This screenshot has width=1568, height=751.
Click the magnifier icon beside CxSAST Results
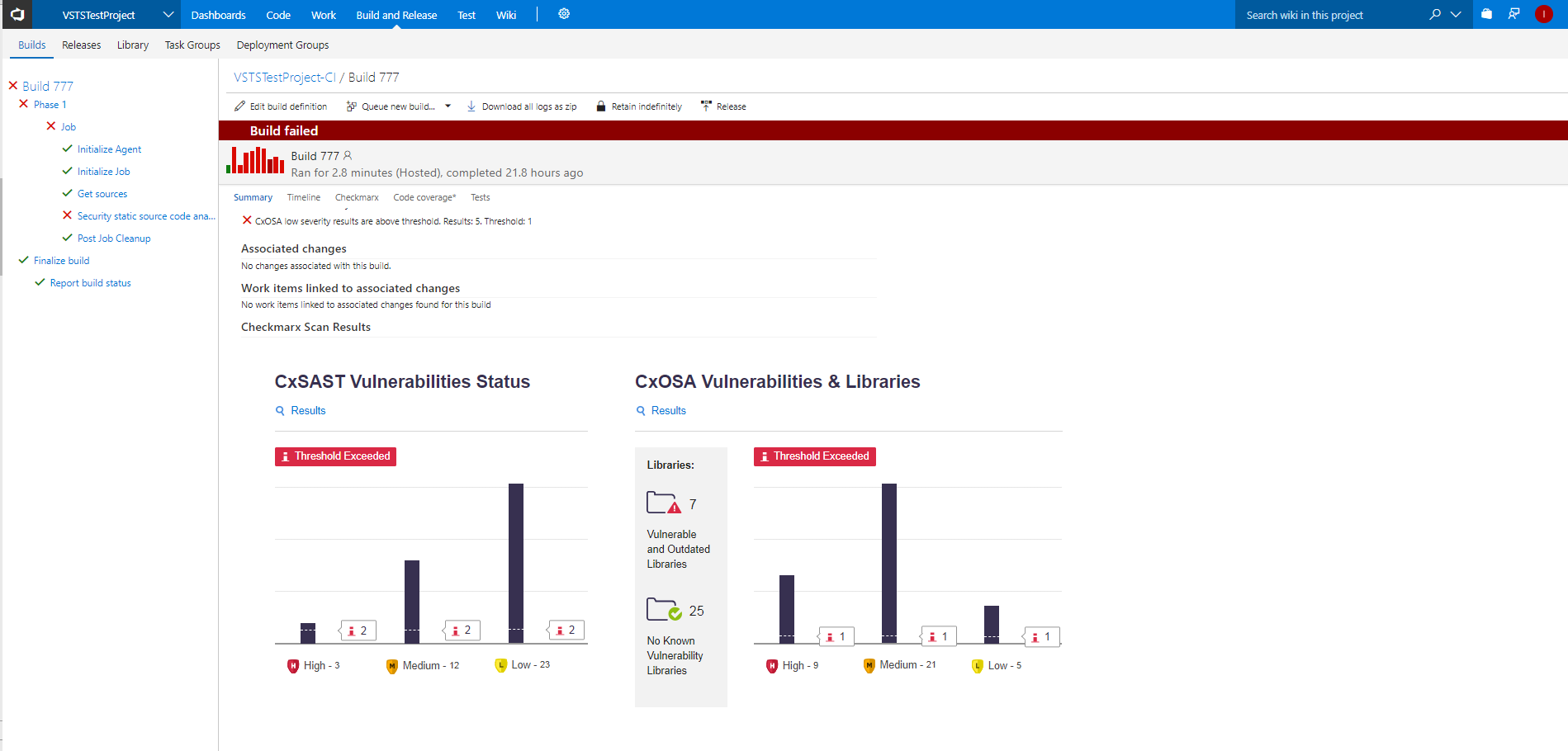pyautogui.click(x=281, y=410)
